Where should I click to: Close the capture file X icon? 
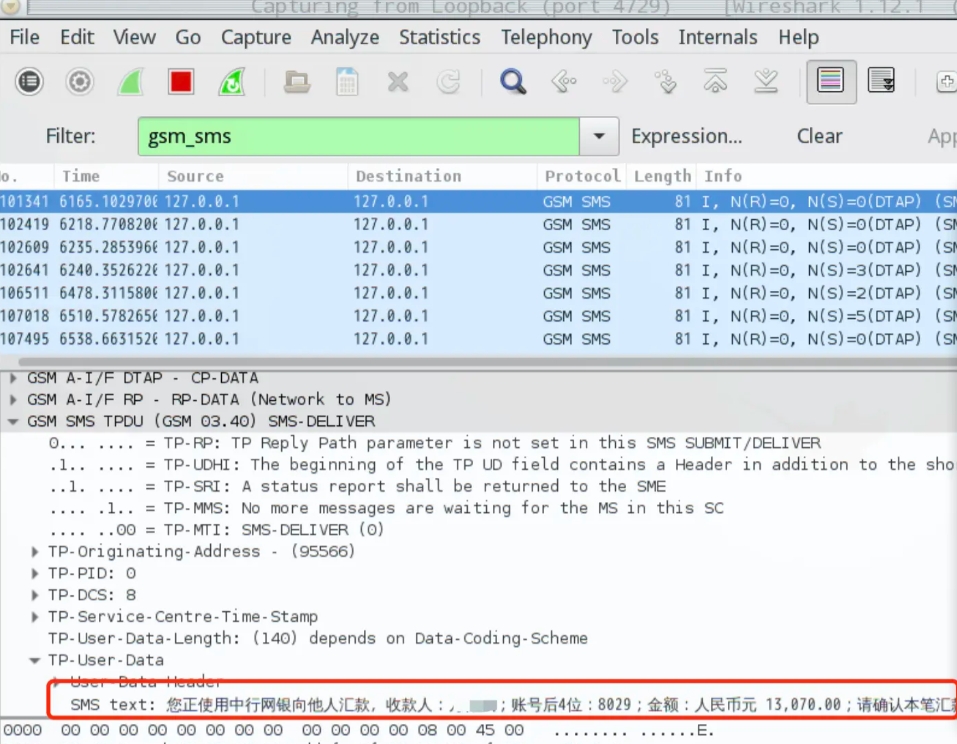[398, 81]
